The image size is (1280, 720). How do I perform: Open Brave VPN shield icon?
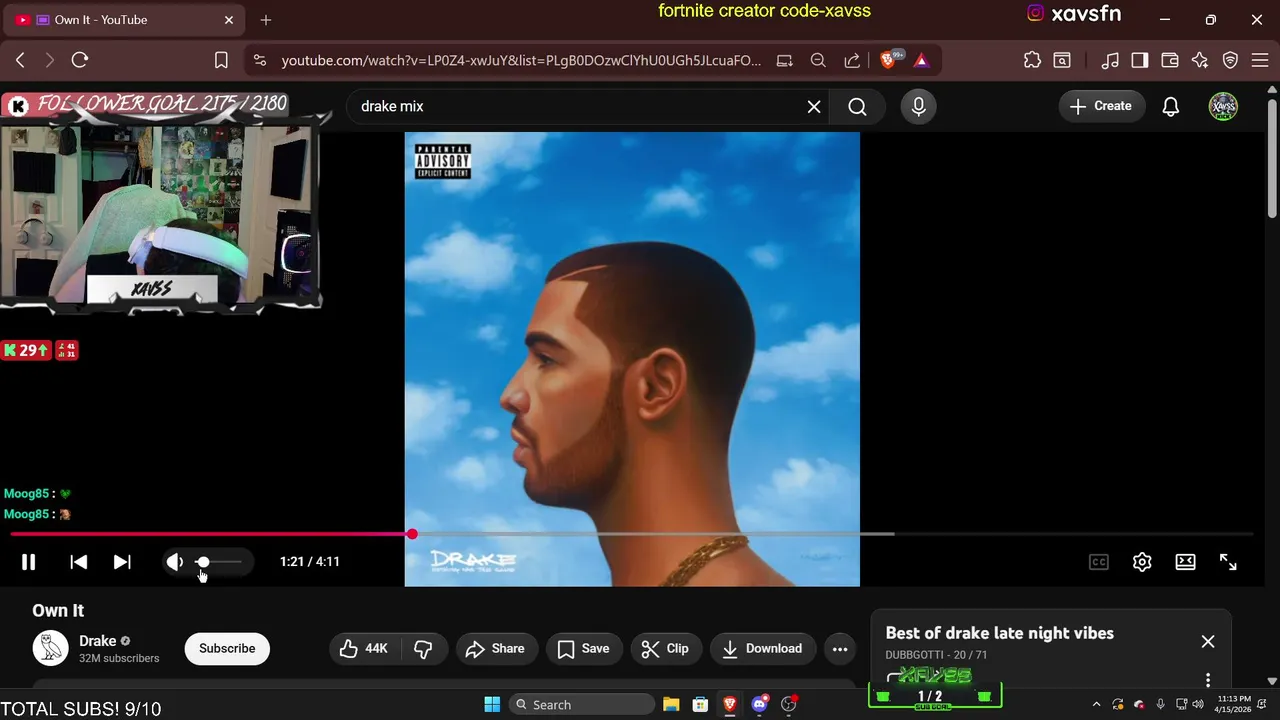[x=1231, y=60]
